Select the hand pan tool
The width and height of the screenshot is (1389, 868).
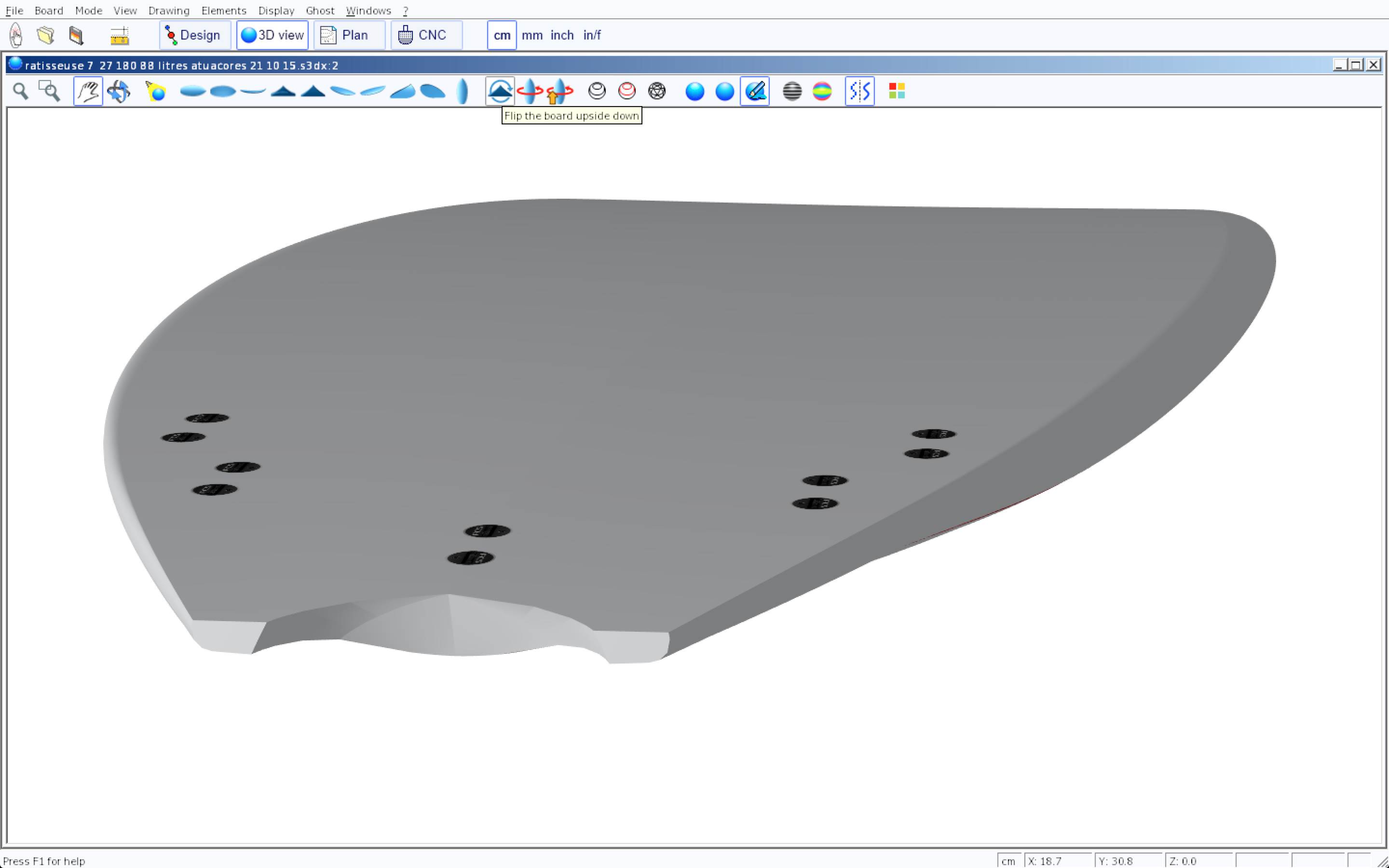[x=88, y=91]
